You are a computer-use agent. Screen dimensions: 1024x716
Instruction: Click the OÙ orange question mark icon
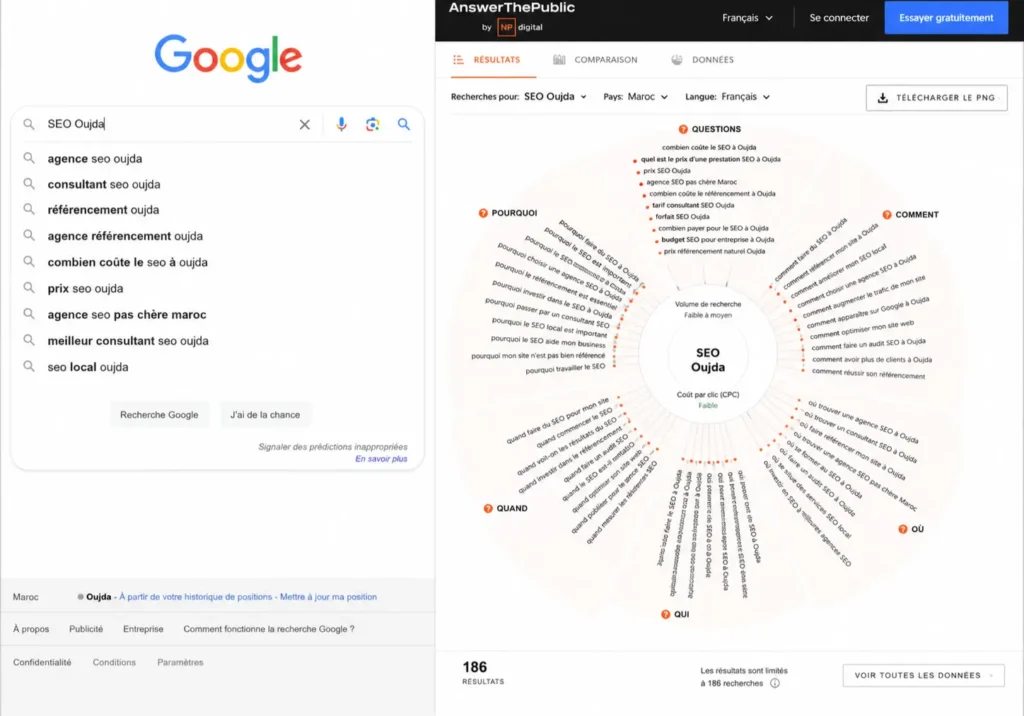click(x=903, y=529)
